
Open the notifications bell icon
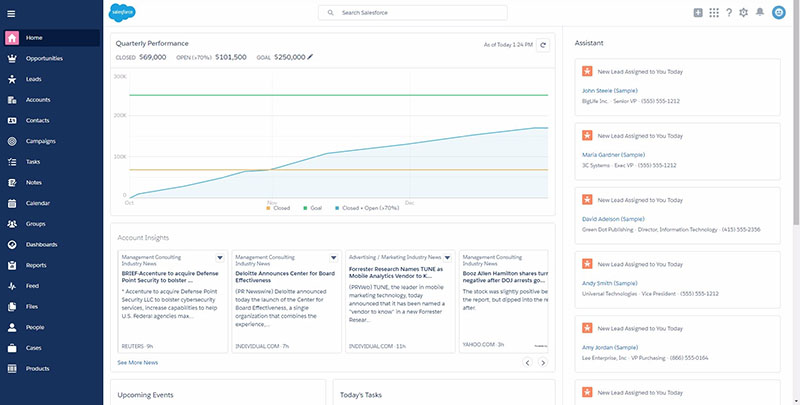click(x=760, y=12)
